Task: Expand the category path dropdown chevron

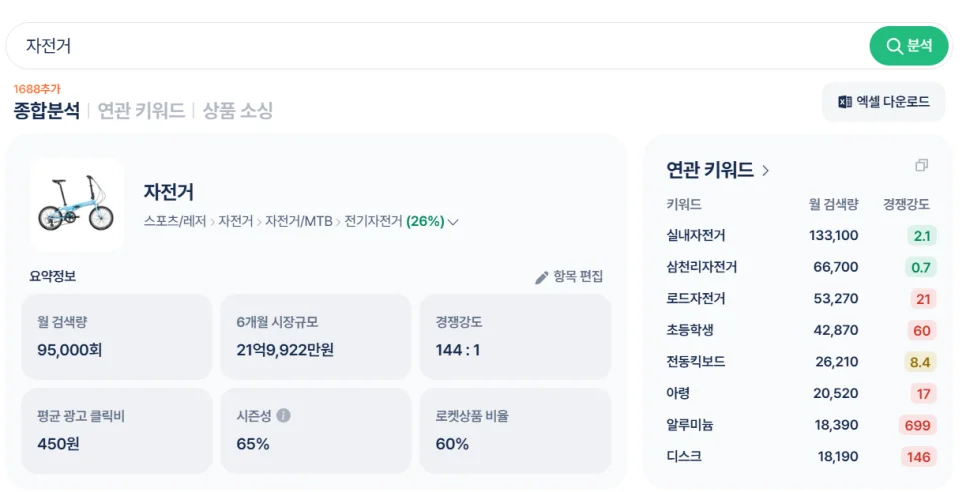Action: coord(453,222)
